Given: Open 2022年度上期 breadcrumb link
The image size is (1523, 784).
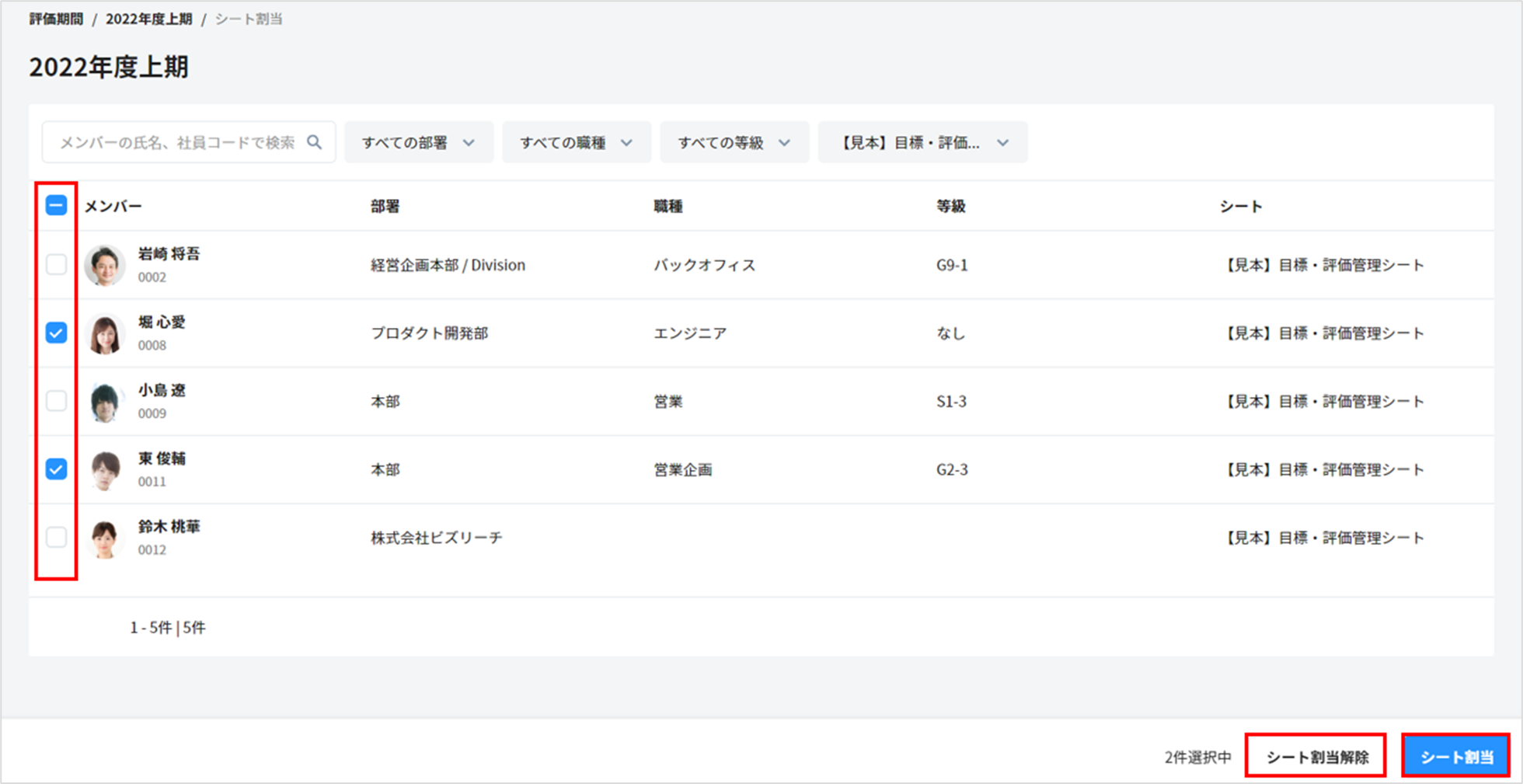Looking at the screenshot, I should [148, 19].
